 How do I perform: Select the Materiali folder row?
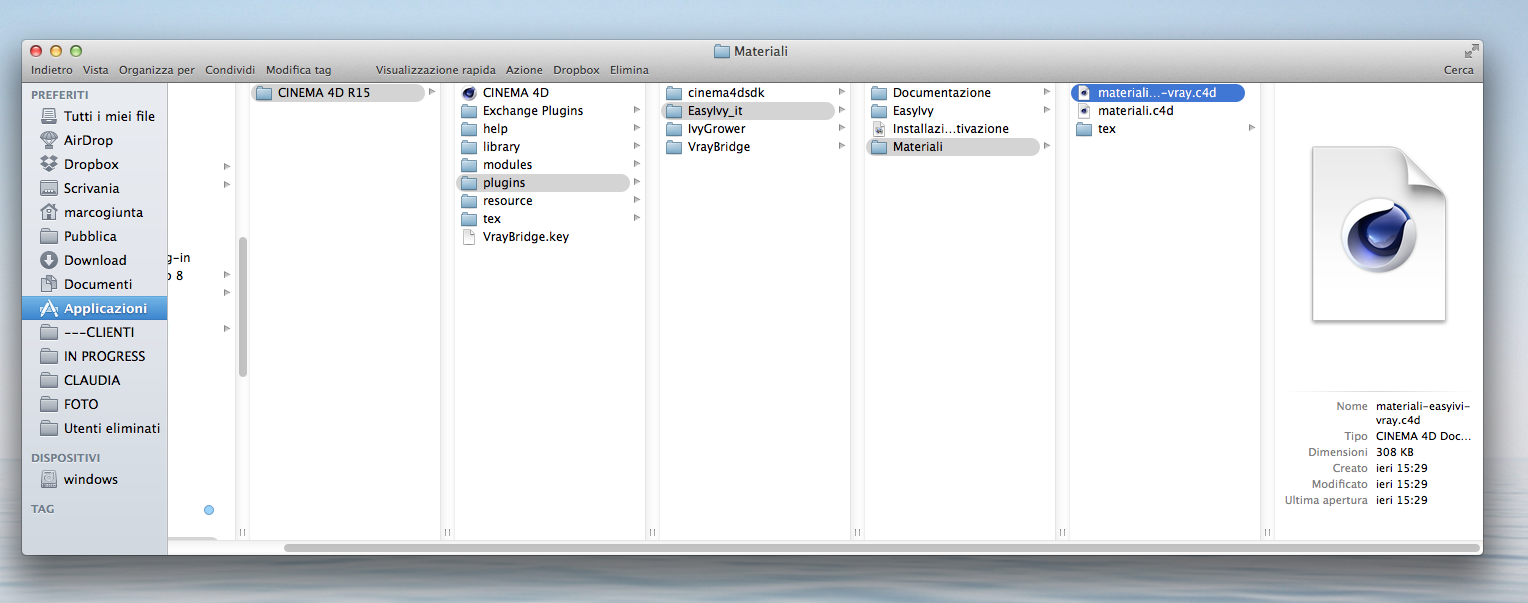pos(953,146)
